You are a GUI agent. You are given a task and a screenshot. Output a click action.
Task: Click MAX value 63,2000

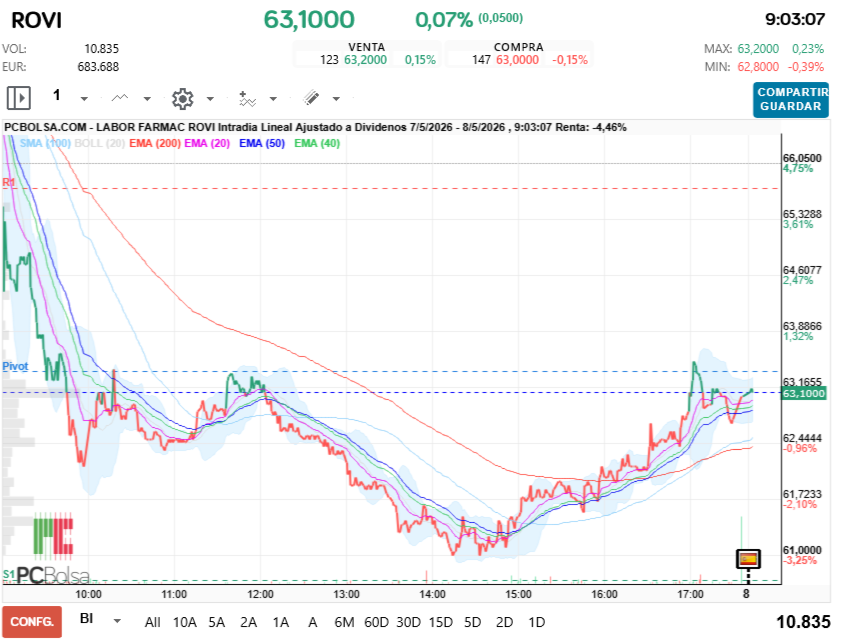[x=758, y=49]
